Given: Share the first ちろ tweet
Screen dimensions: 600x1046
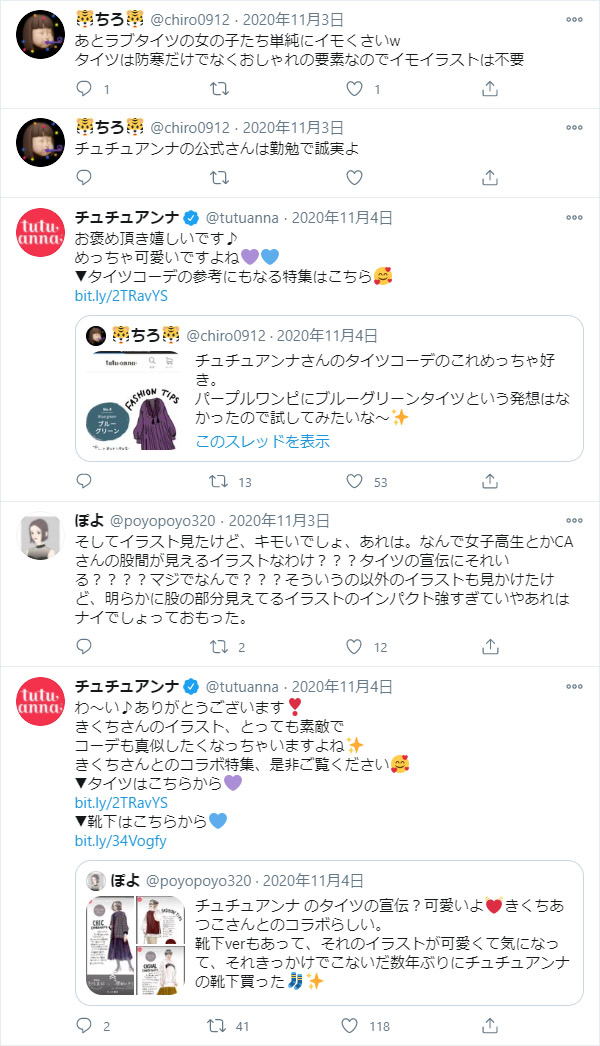Looking at the screenshot, I should pos(490,89).
